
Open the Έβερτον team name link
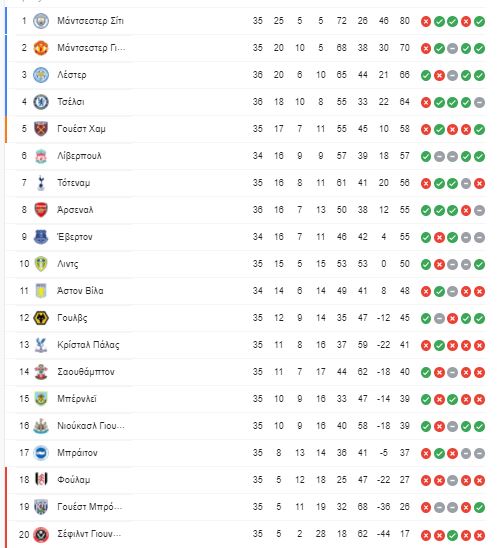[75, 237]
